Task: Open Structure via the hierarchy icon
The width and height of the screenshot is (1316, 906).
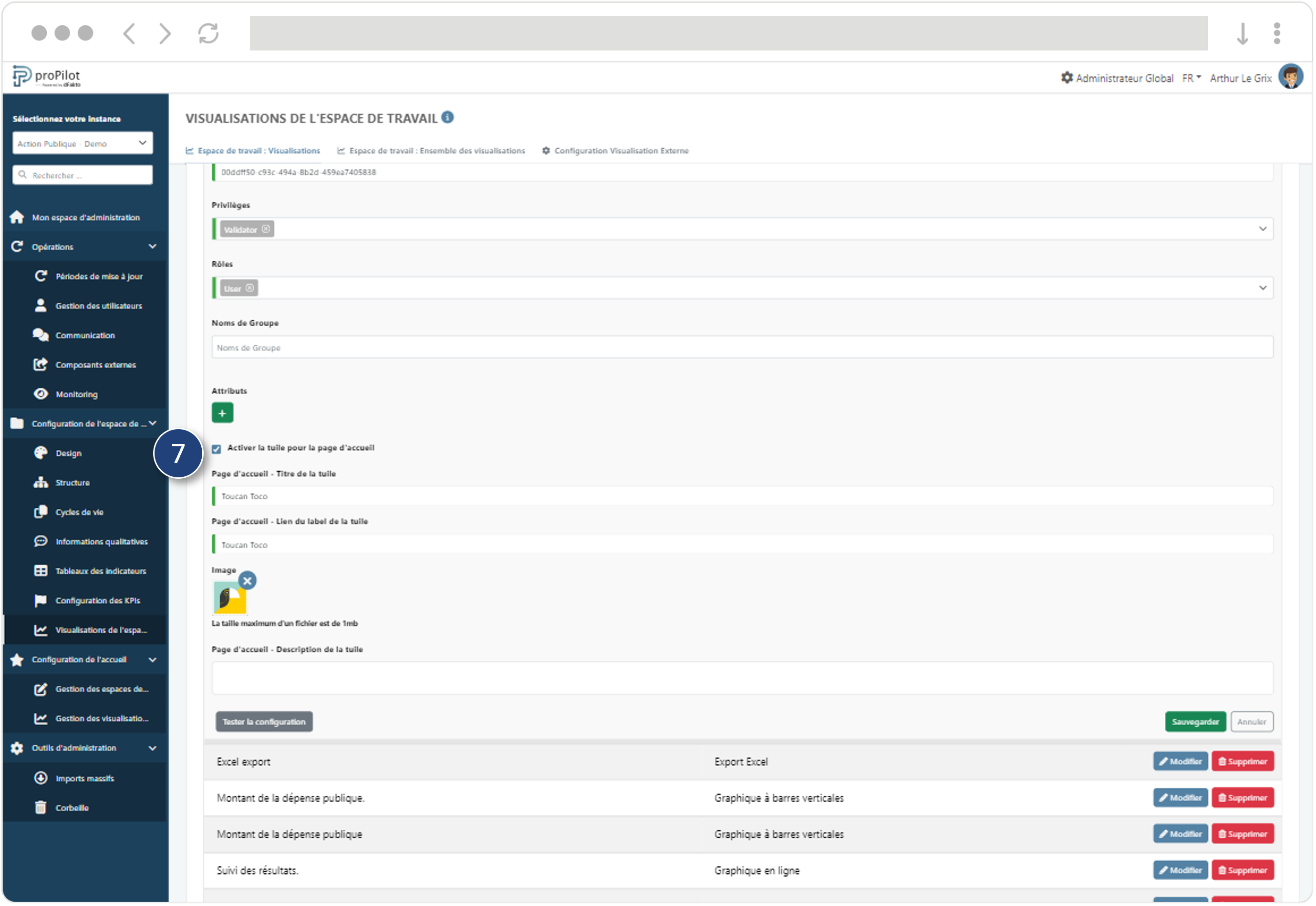Action: point(41,483)
